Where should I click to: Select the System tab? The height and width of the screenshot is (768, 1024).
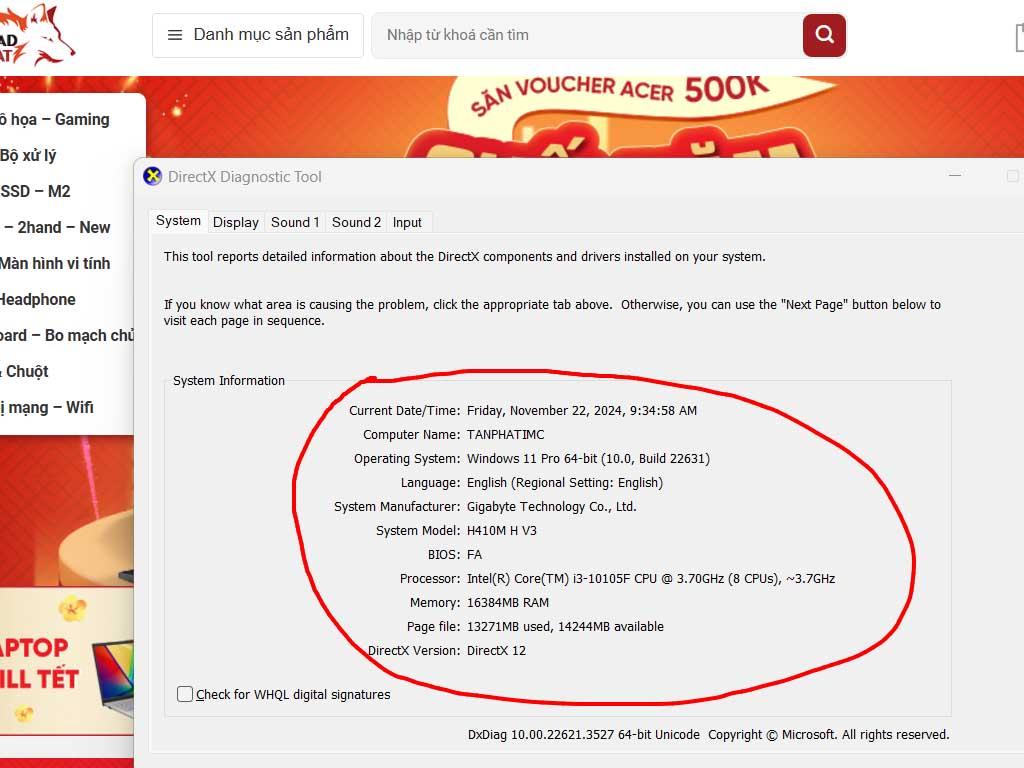coord(178,221)
